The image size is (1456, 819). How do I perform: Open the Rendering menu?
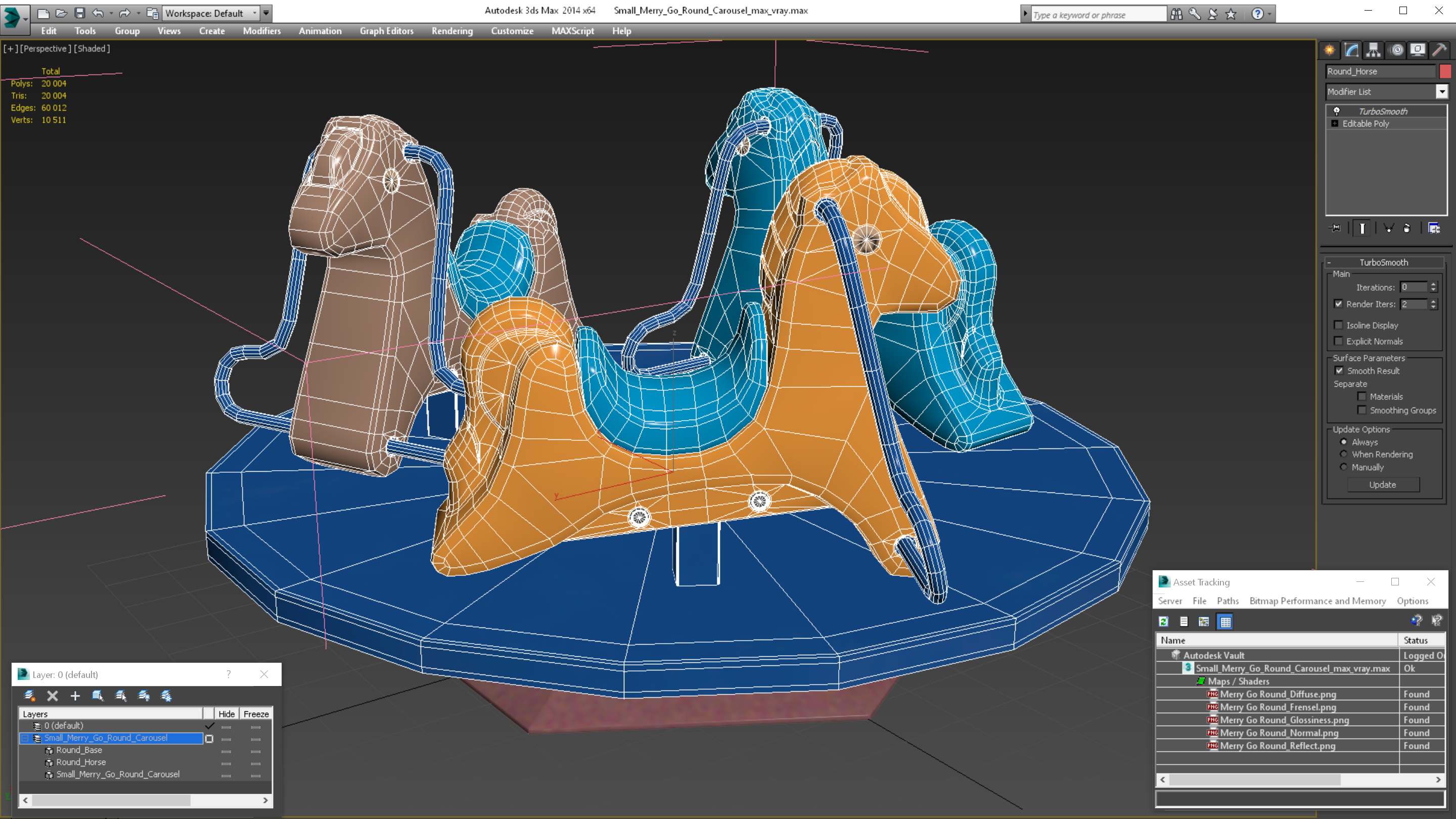451,31
